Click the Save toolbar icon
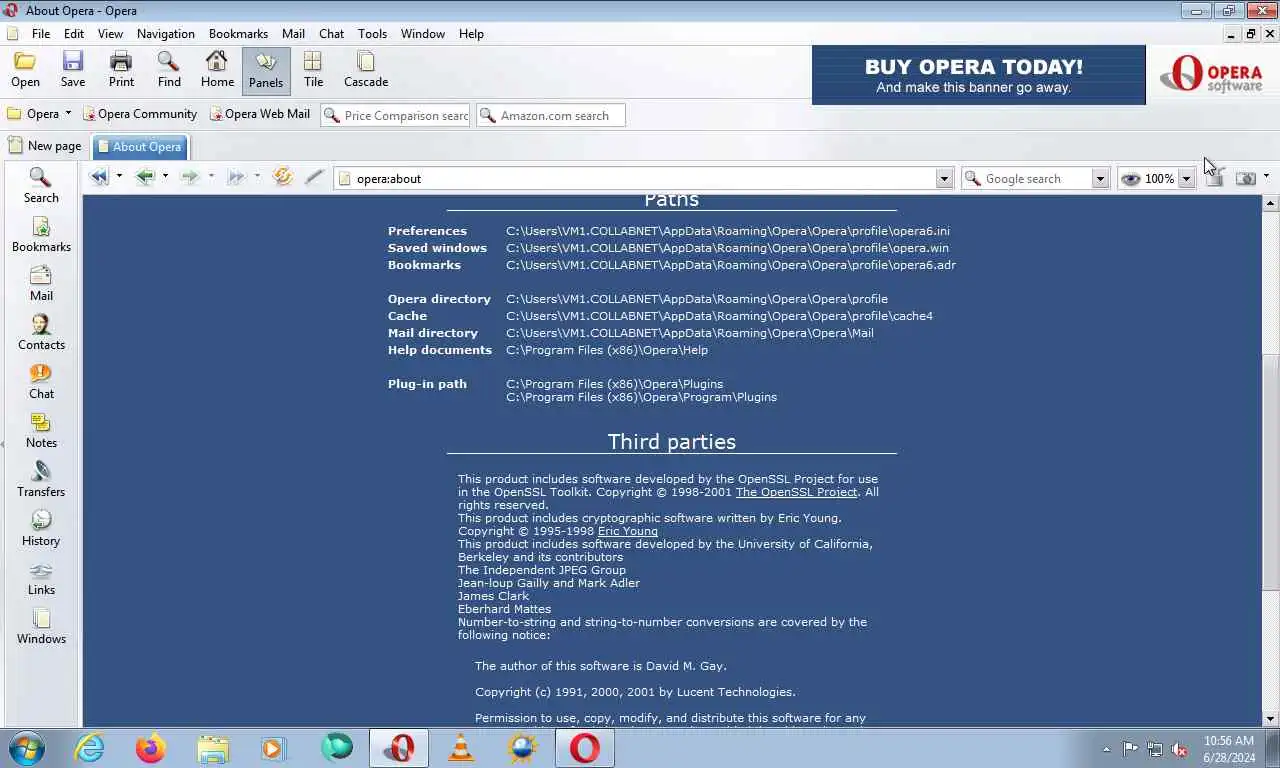Image resolution: width=1280 pixels, height=768 pixels. coord(73,70)
